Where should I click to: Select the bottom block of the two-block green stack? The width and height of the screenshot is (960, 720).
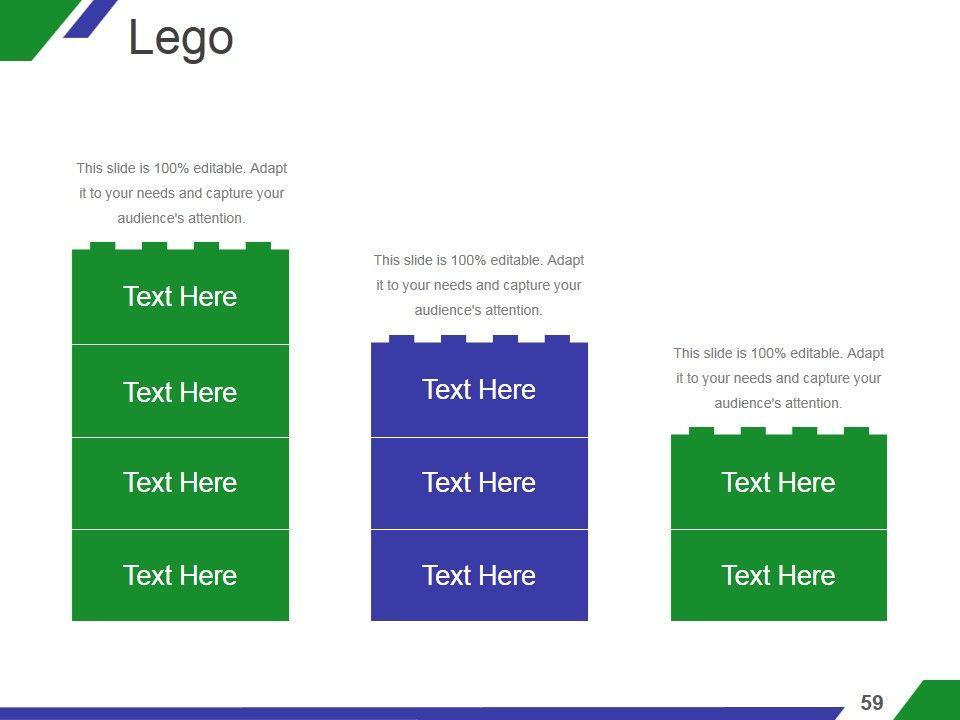[778, 575]
